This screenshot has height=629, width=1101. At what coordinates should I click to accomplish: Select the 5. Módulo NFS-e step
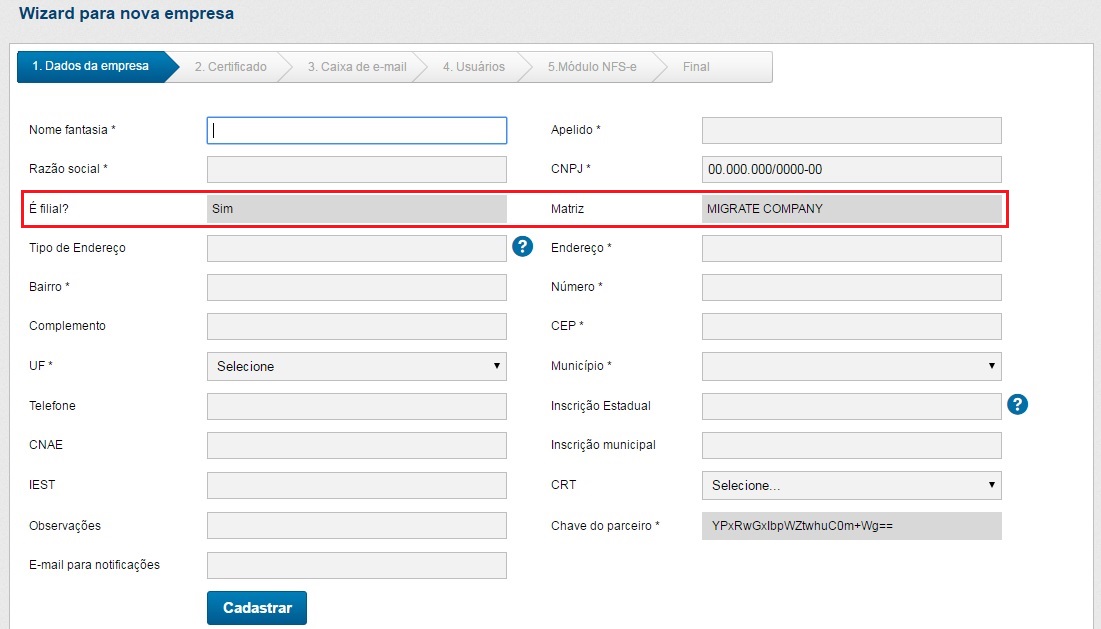coord(591,67)
